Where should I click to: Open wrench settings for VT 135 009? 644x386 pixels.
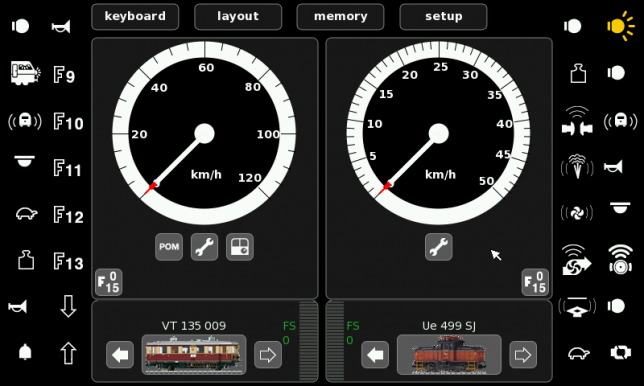point(205,247)
